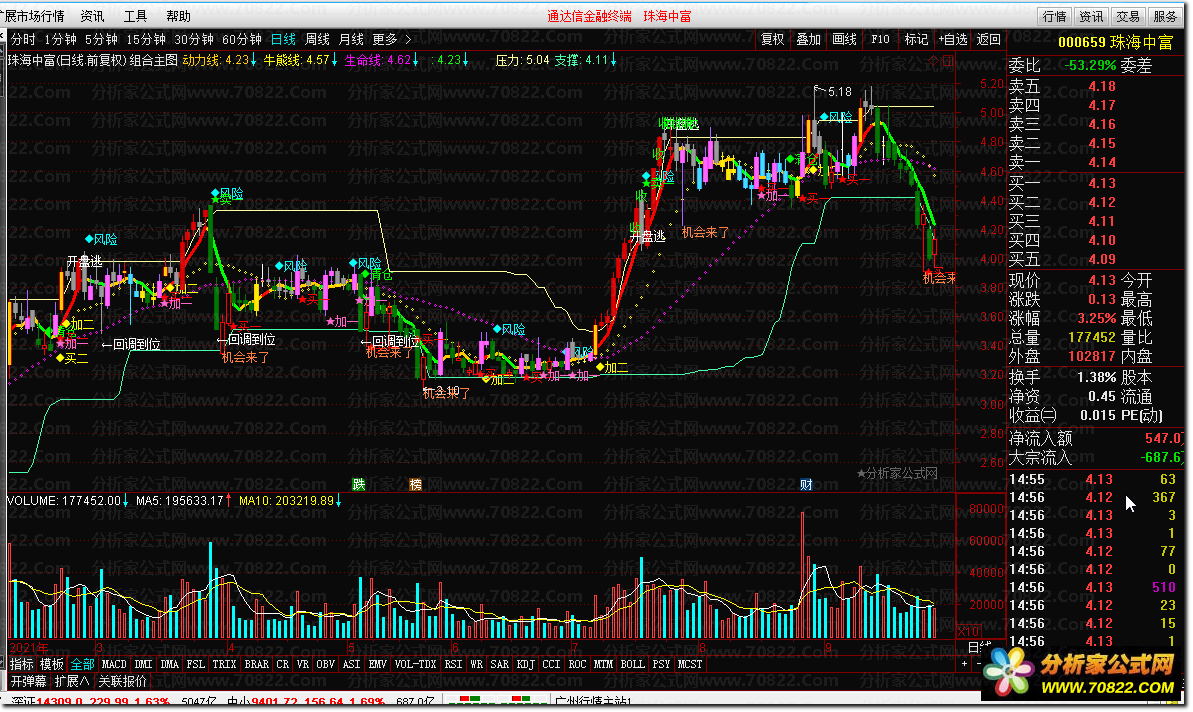Toggle the 开弹幕 bullet-comments button
Viewport: 1193px width, 712px height.
point(29,682)
